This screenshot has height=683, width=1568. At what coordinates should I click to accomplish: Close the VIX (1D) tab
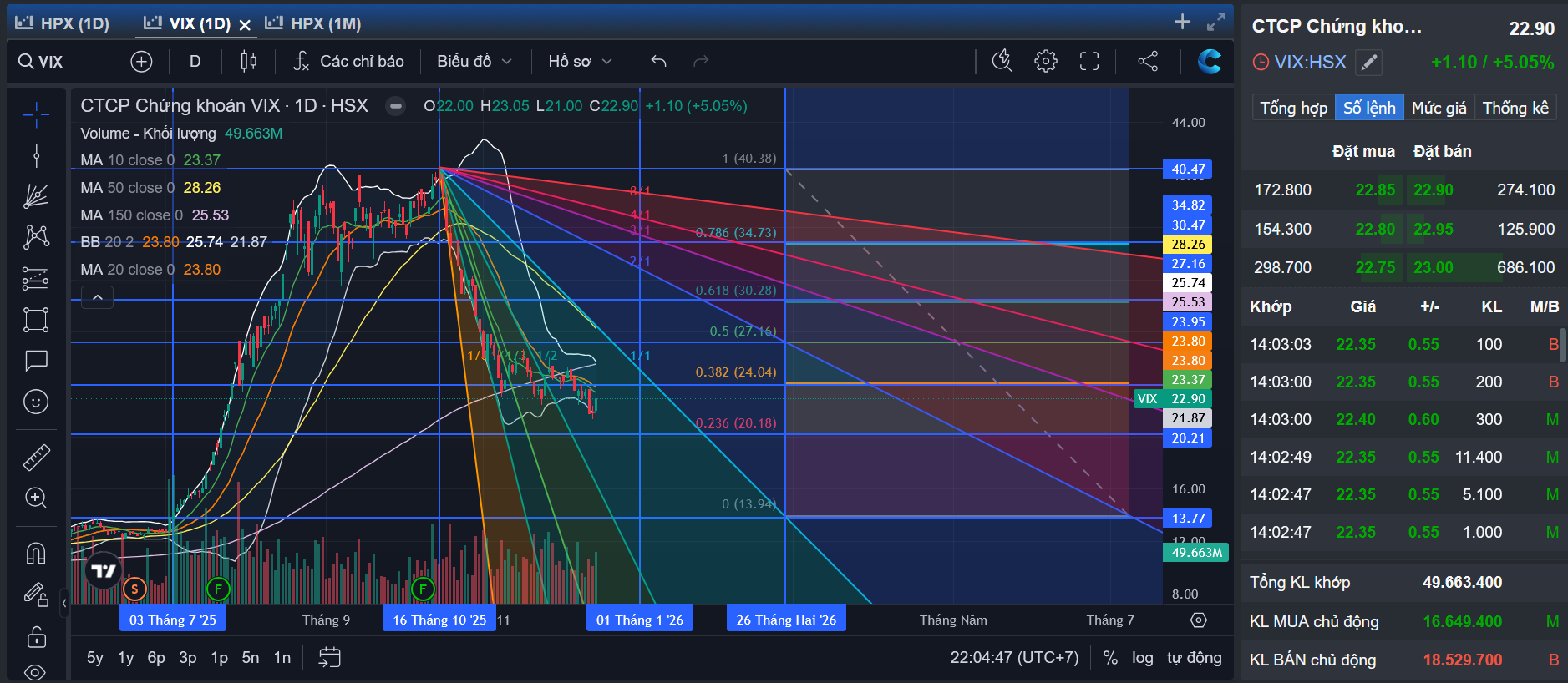coord(245,25)
